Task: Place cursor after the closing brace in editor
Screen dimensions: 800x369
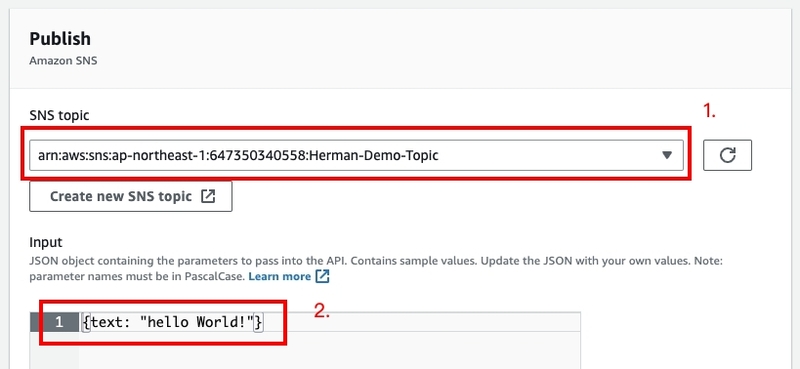Action: [x=263, y=322]
